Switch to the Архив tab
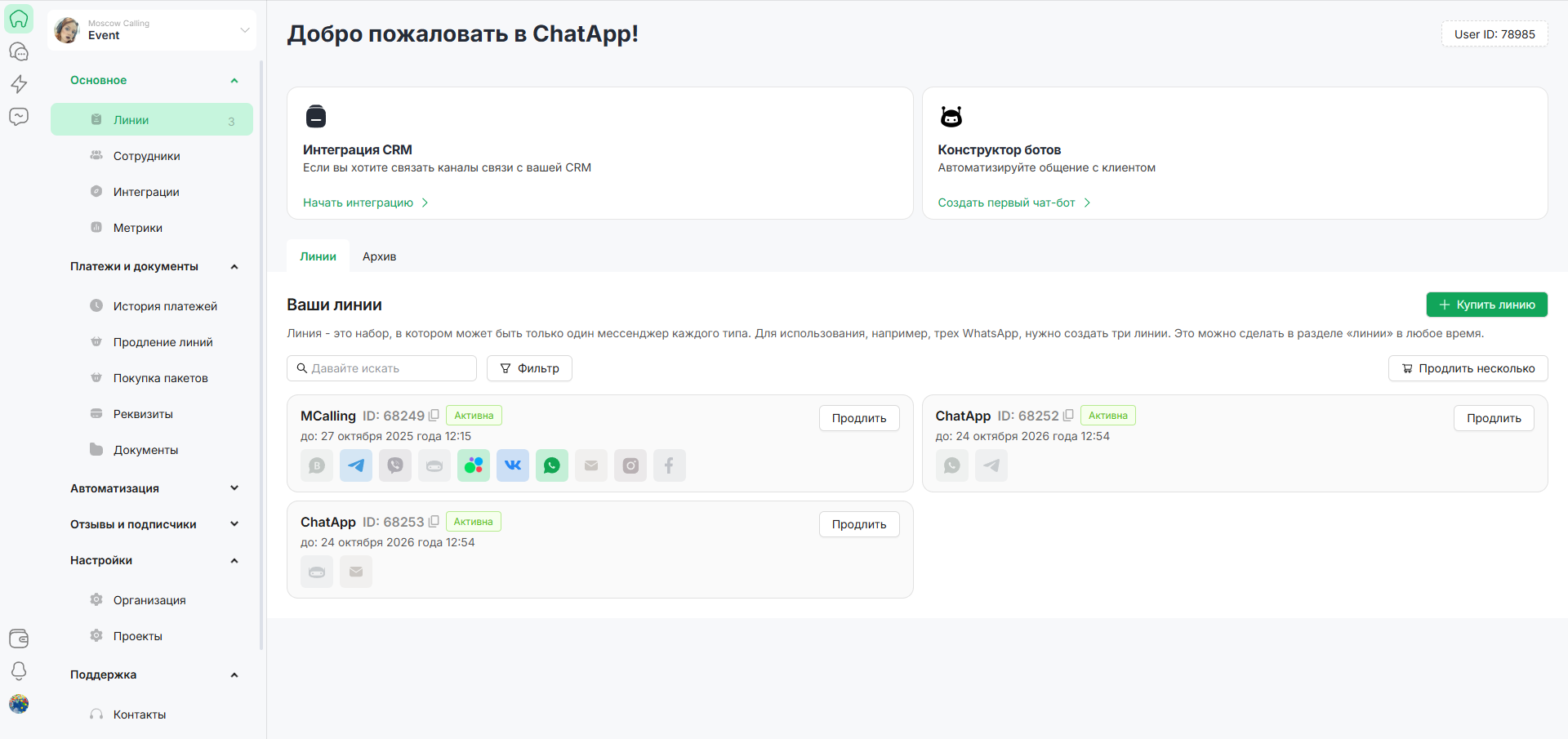Viewport: 1568px width, 739px height. [x=379, y=256]
